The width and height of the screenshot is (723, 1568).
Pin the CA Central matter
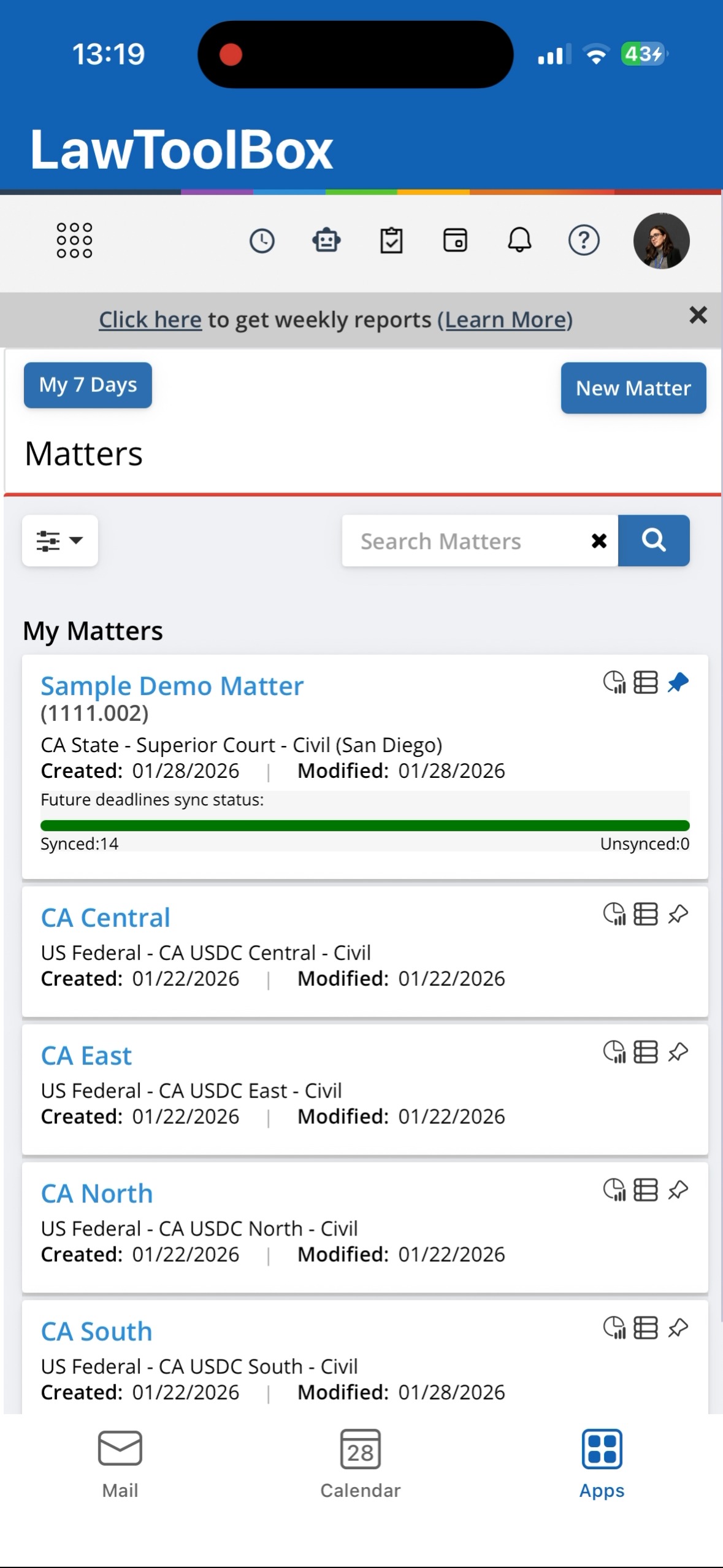(678, 914)
